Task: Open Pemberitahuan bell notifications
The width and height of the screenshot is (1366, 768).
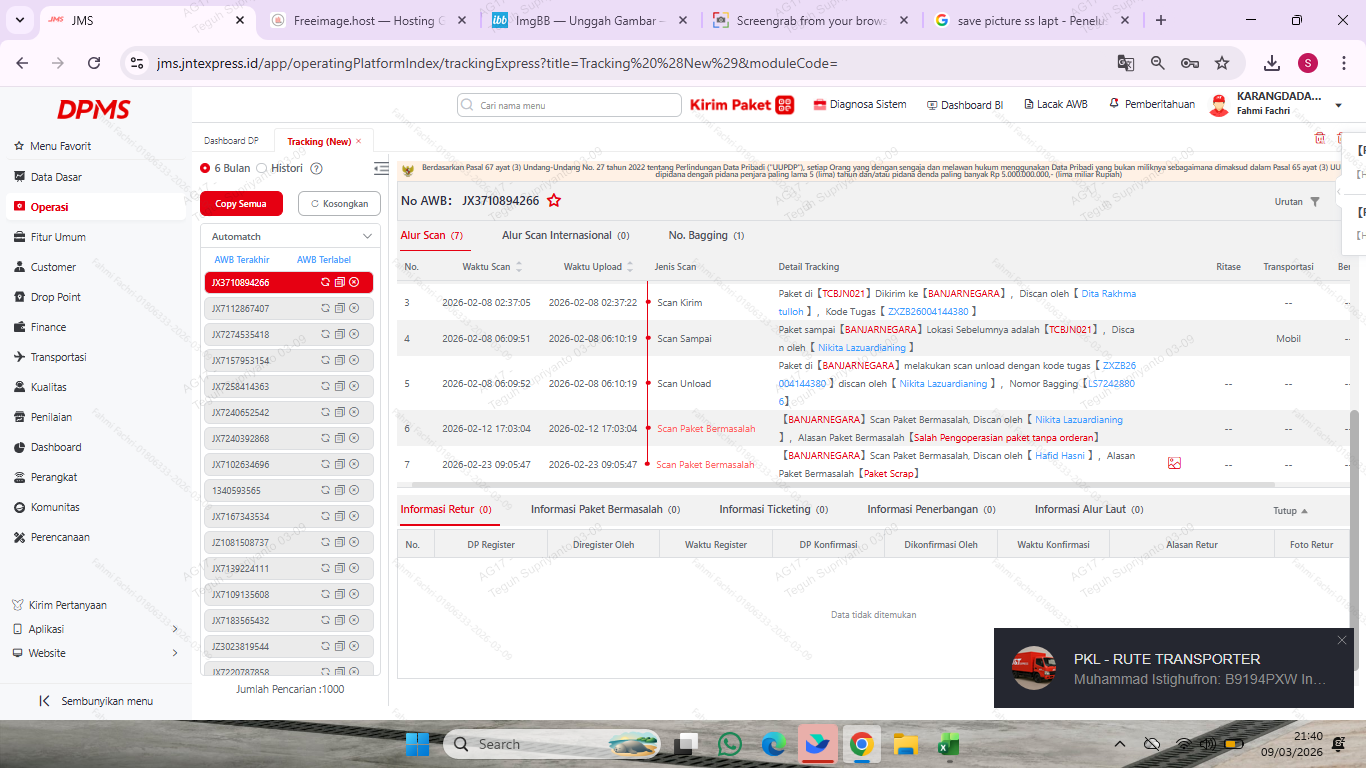Action: pyautogui.click(x=1114, y=104)
